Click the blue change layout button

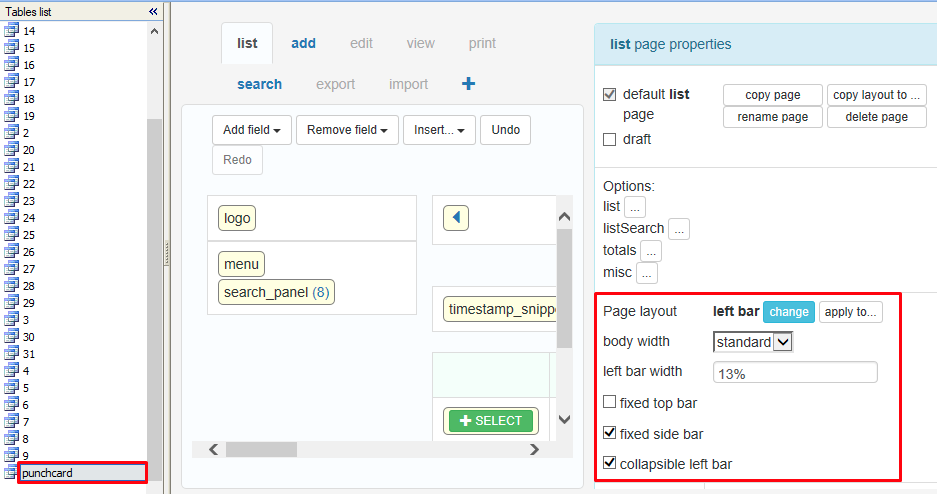click(x=788, y=312)
